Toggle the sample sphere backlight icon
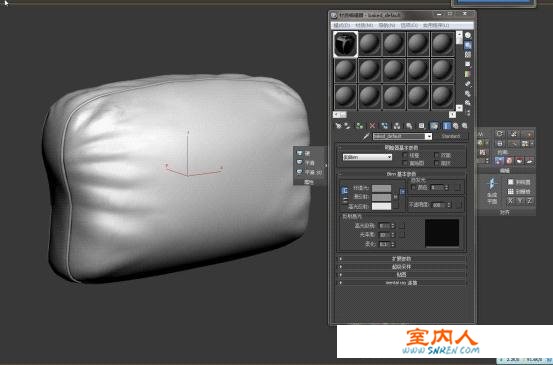 [x=468, y=45]
